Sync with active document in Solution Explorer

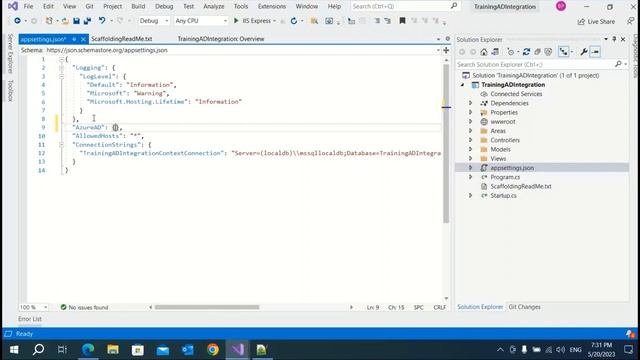tap(526, 52)
